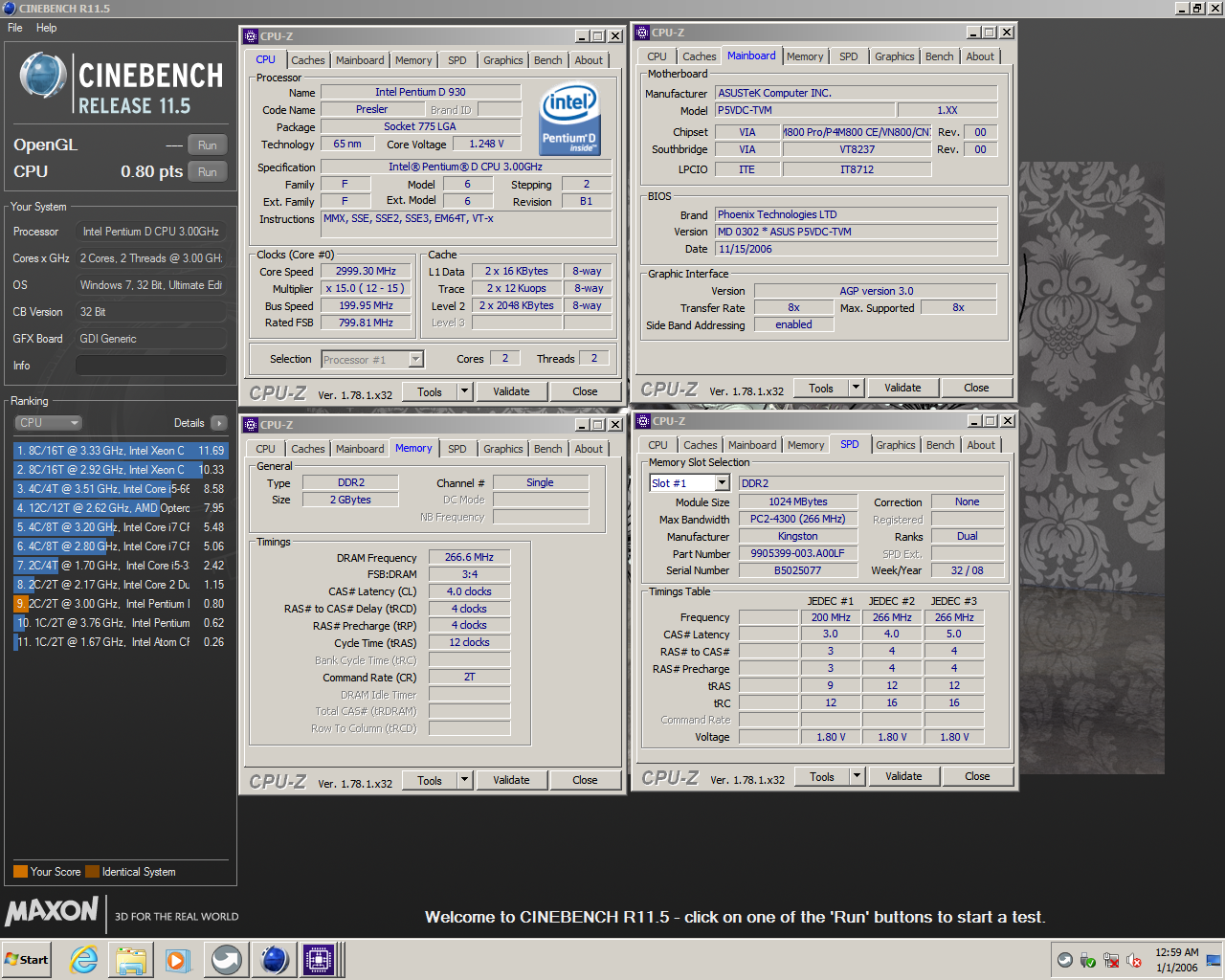Image resolution: width=1225 pixels, height=980 pixels.
Task: Open About tab in CPU-Z window showing Mainboard tab
Action: 980,56
